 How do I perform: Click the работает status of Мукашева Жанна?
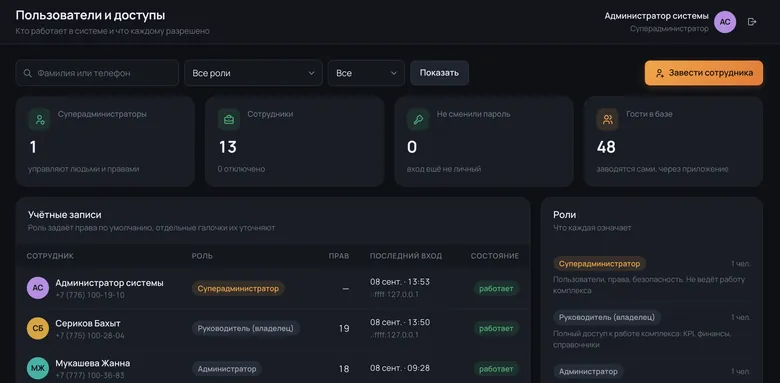tap(496, 369)
